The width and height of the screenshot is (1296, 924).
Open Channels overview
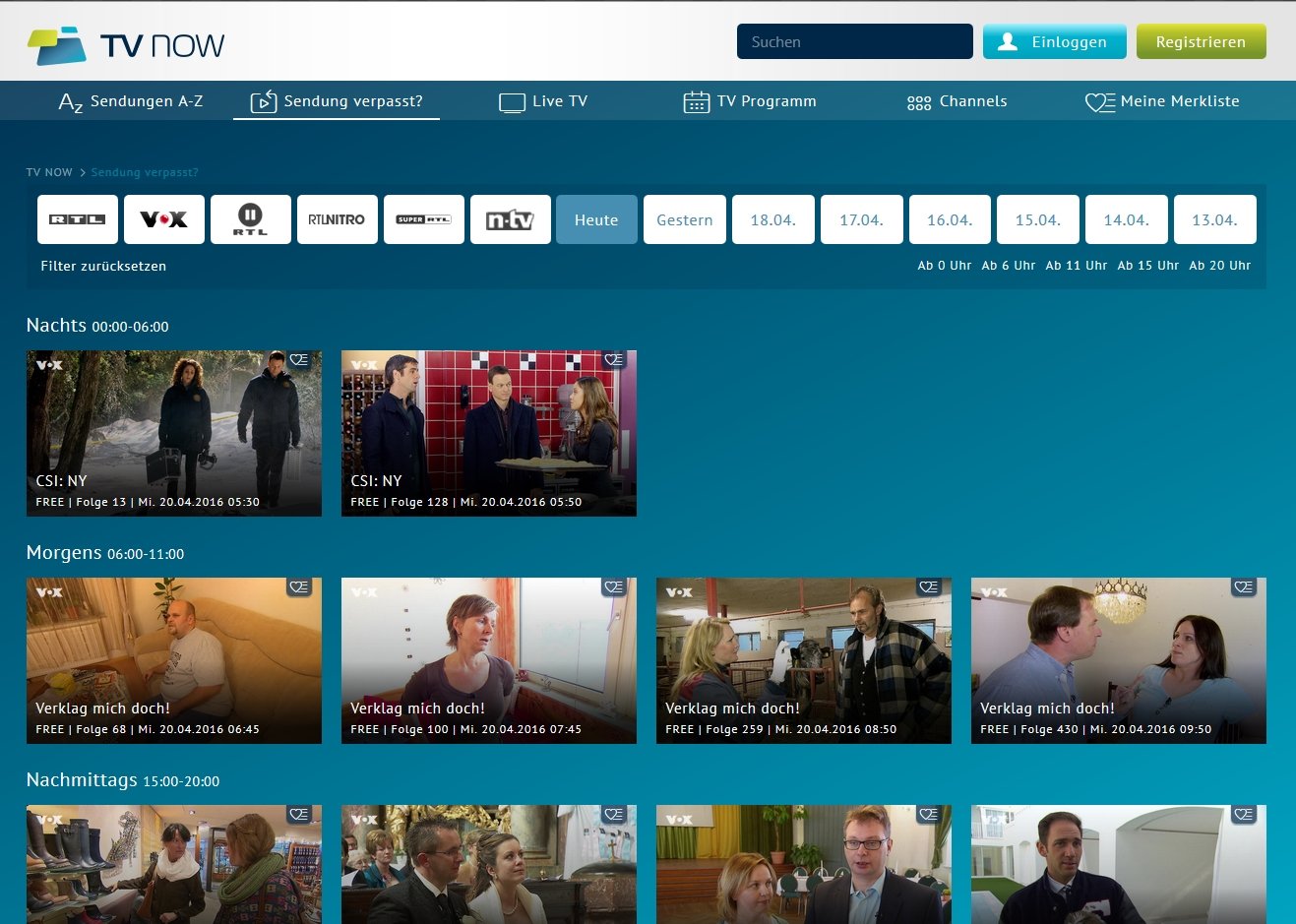(957, 101)
